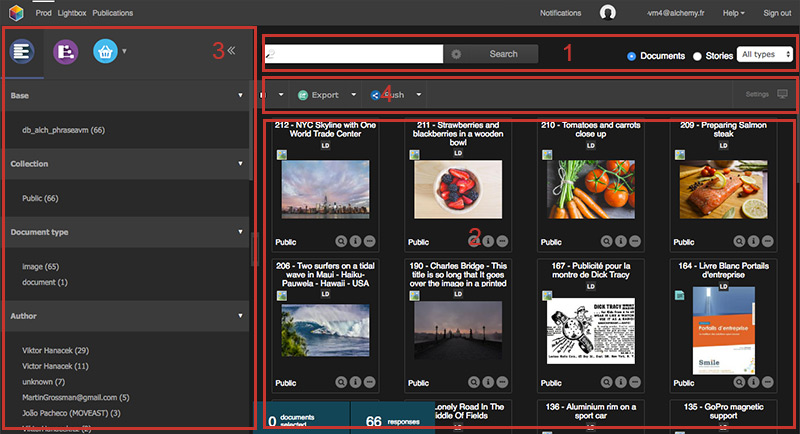Click the Search button

[503, 54]
